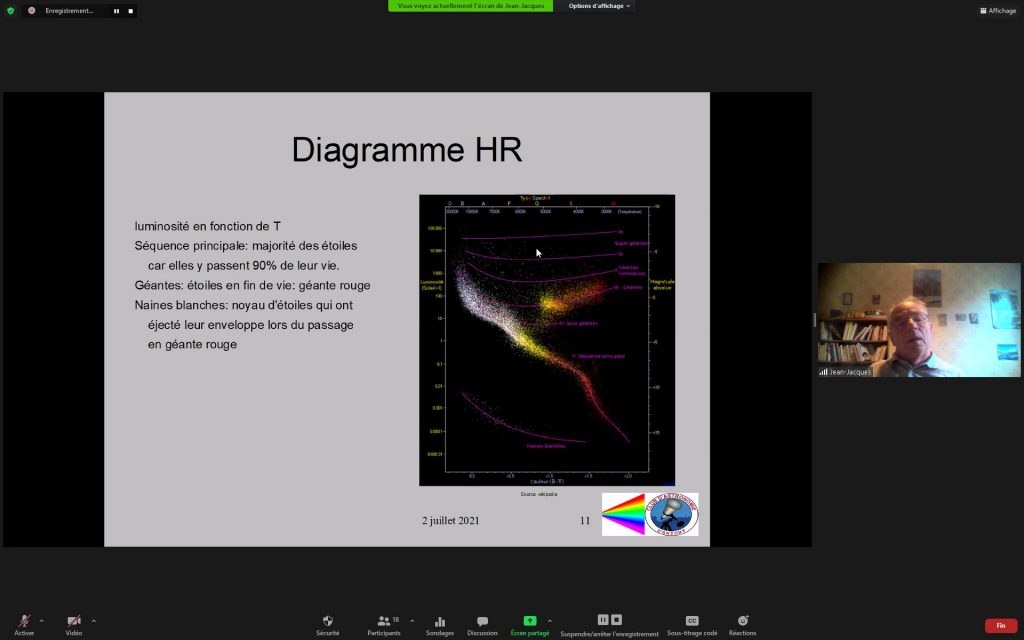Start camera with the Vidéo button
The width and height of the screenshot is (1024, 640).
[x=74, y=624]
